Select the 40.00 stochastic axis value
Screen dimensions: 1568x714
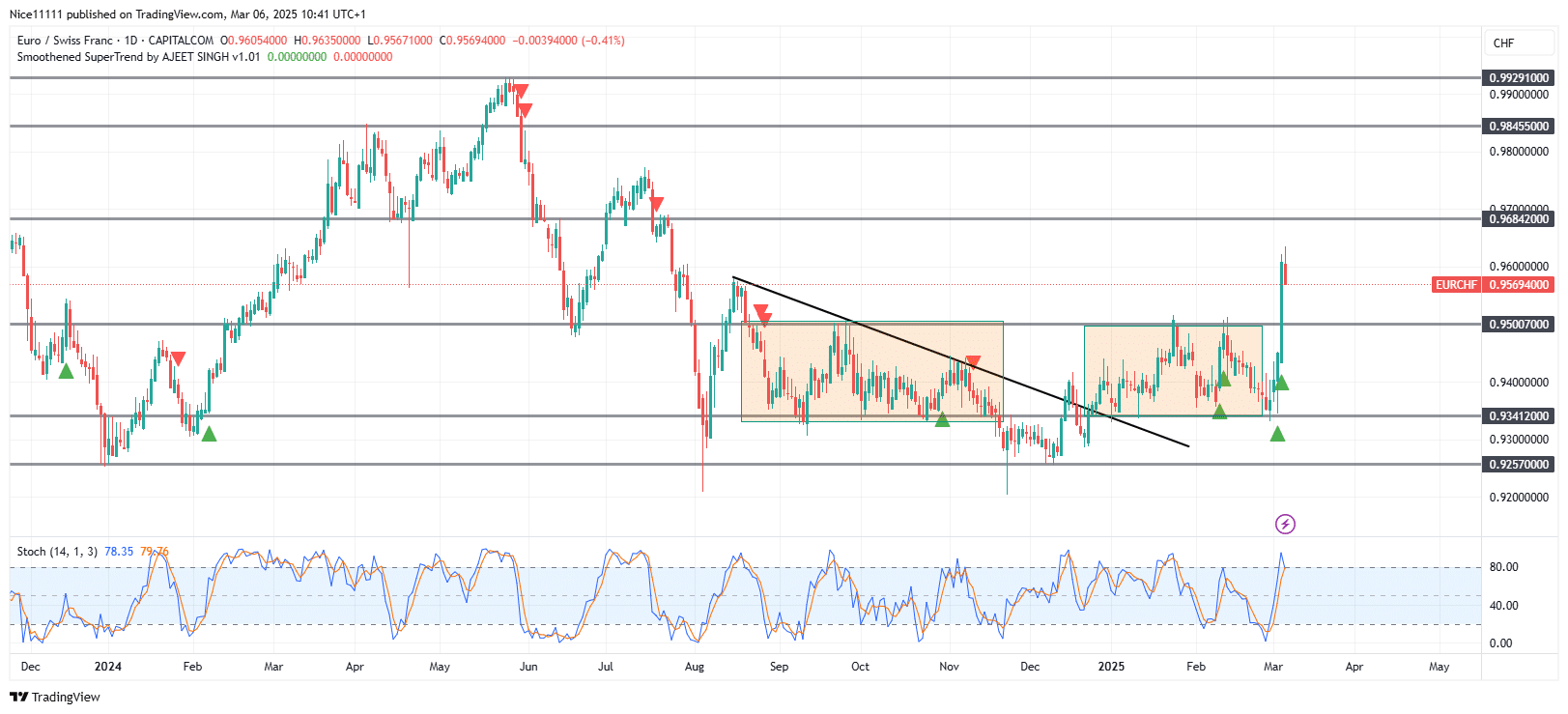pos(1503,606)
